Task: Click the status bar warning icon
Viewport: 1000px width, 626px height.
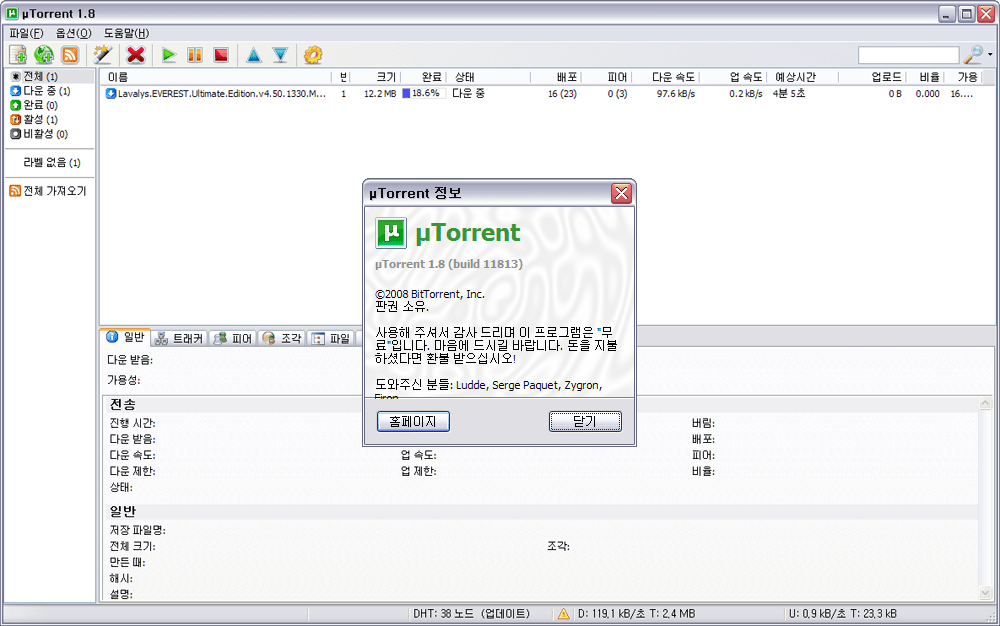Action: click(563, 614)
